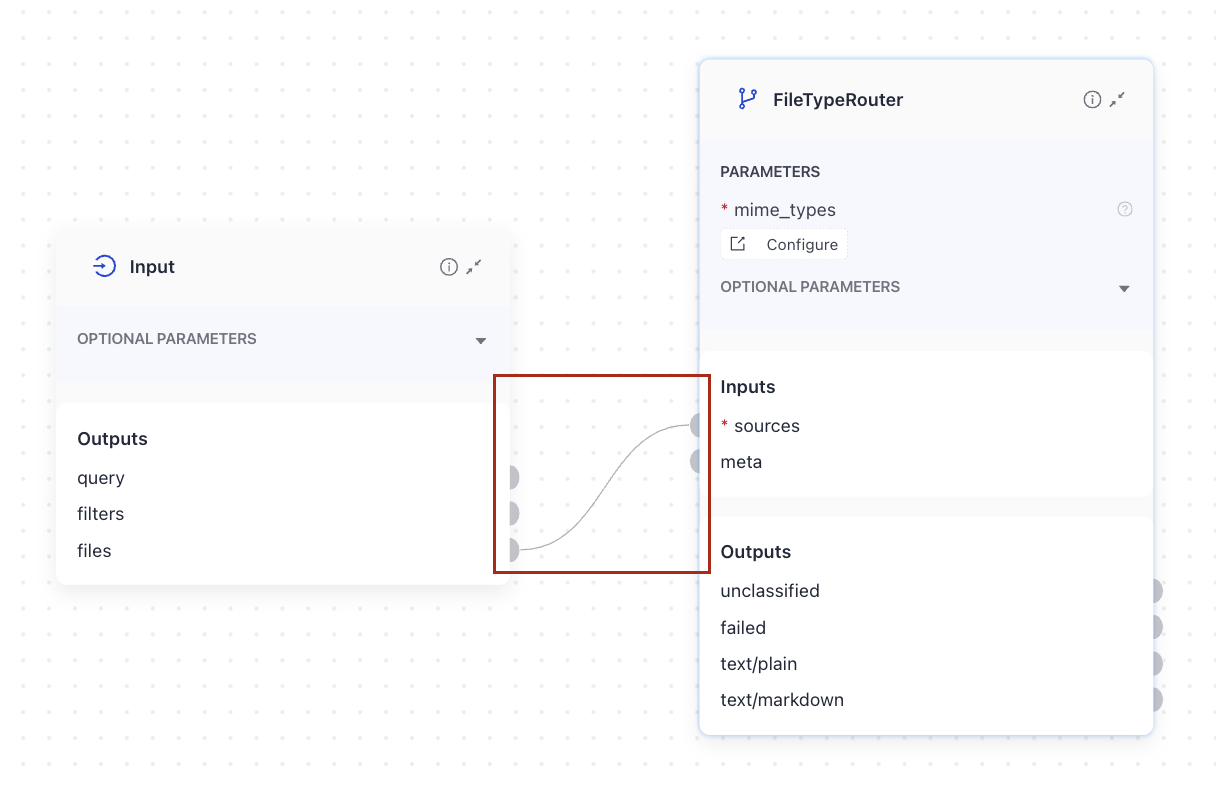The height and width of the screenshot is (788, 1216).
Task: Click the failed output connector port
Action: click(1155, 628)
